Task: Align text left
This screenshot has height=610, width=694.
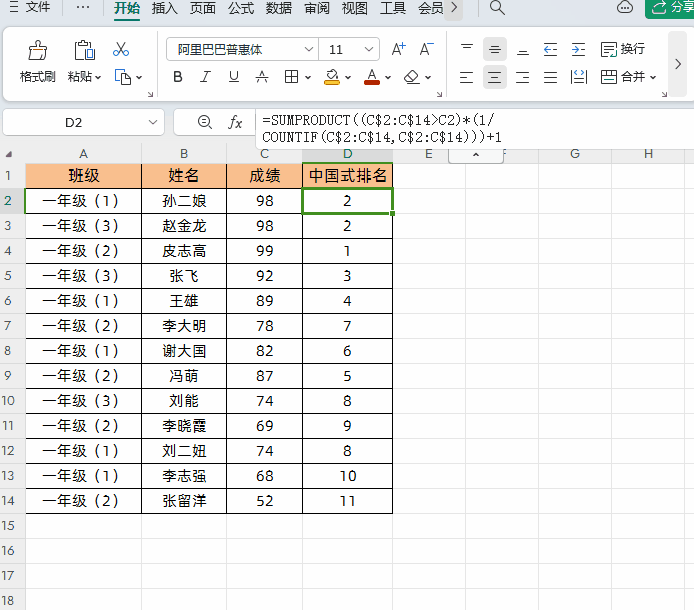Action: [x=467, y=77]
